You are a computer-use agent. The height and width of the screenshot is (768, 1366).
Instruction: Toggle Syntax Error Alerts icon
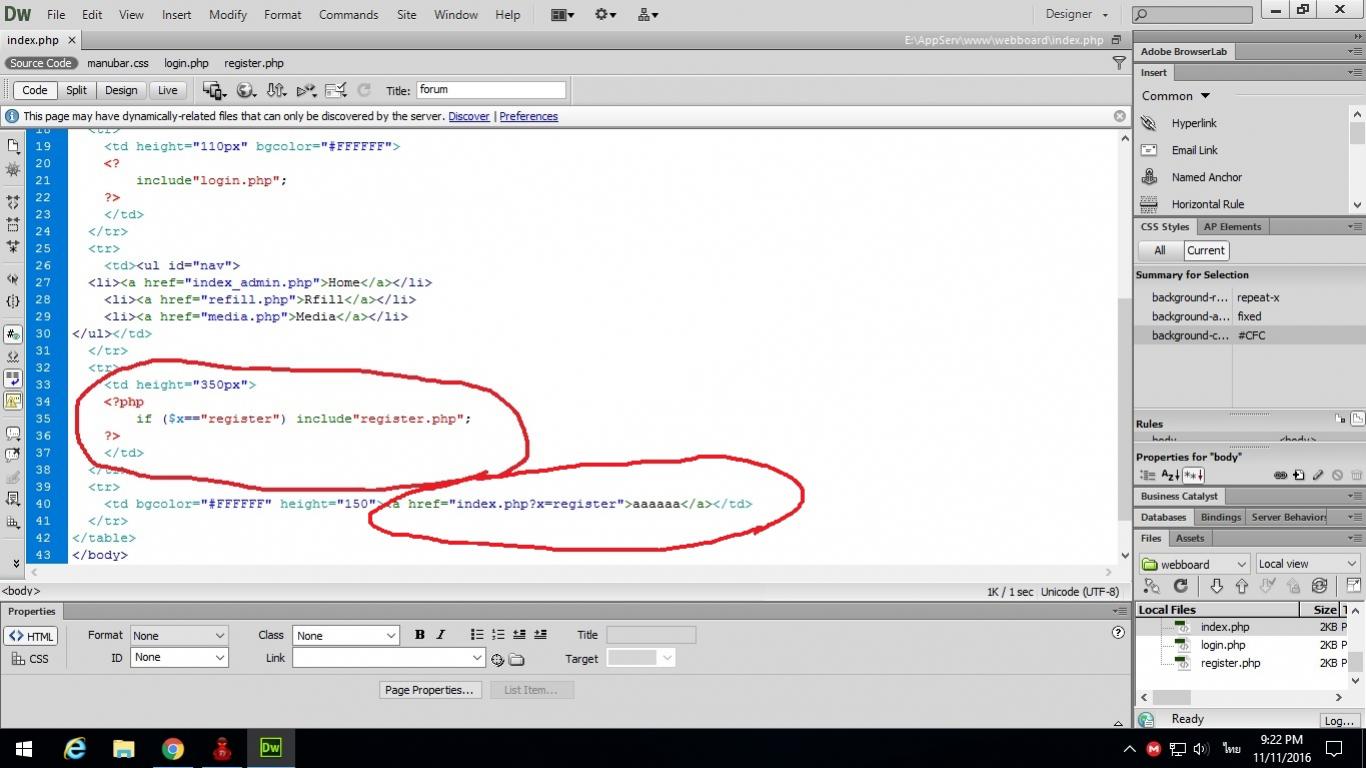pyautogui.click(x=13, y=400)
